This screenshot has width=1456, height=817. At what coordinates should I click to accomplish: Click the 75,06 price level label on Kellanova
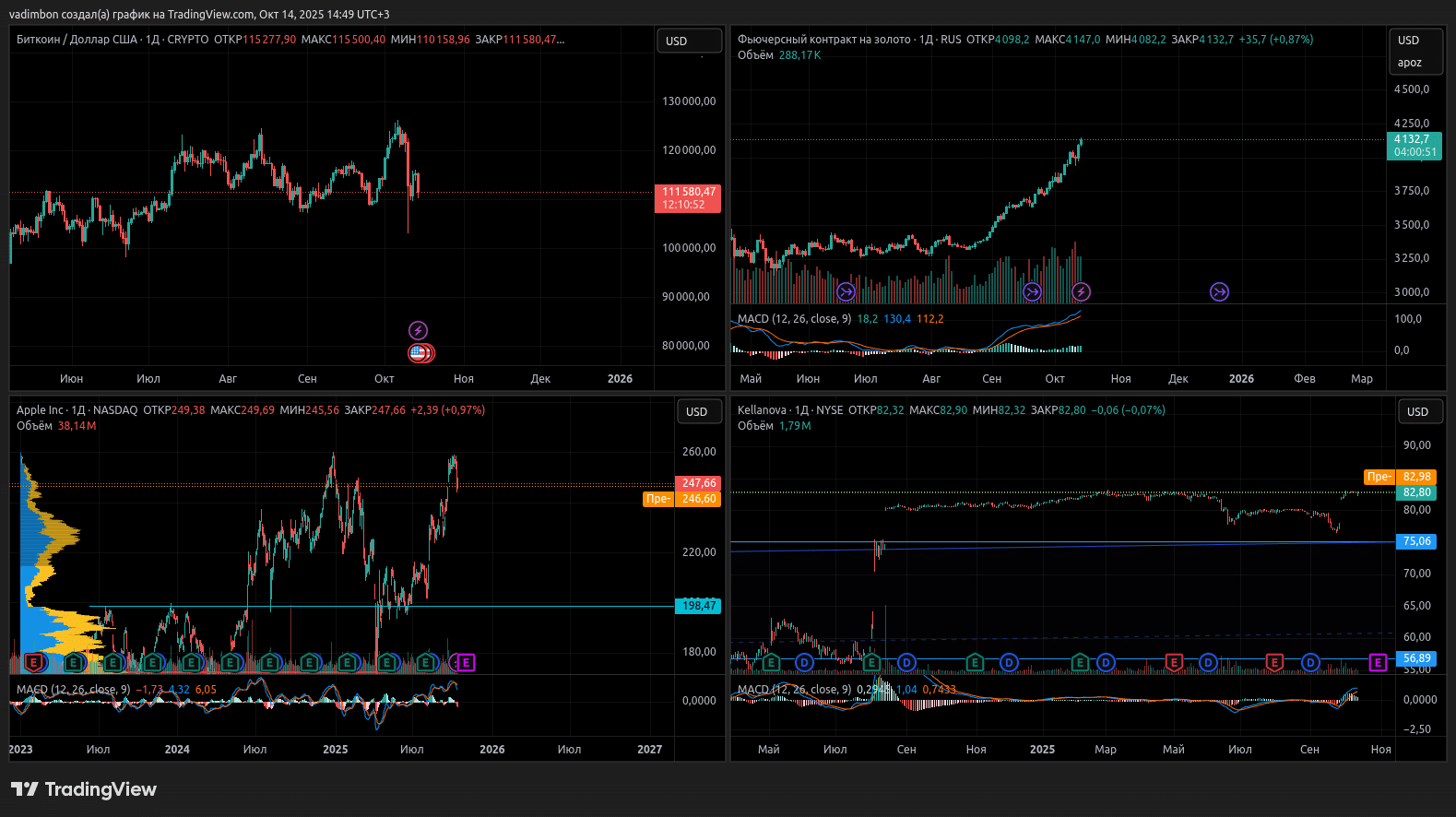point(1416,541)
